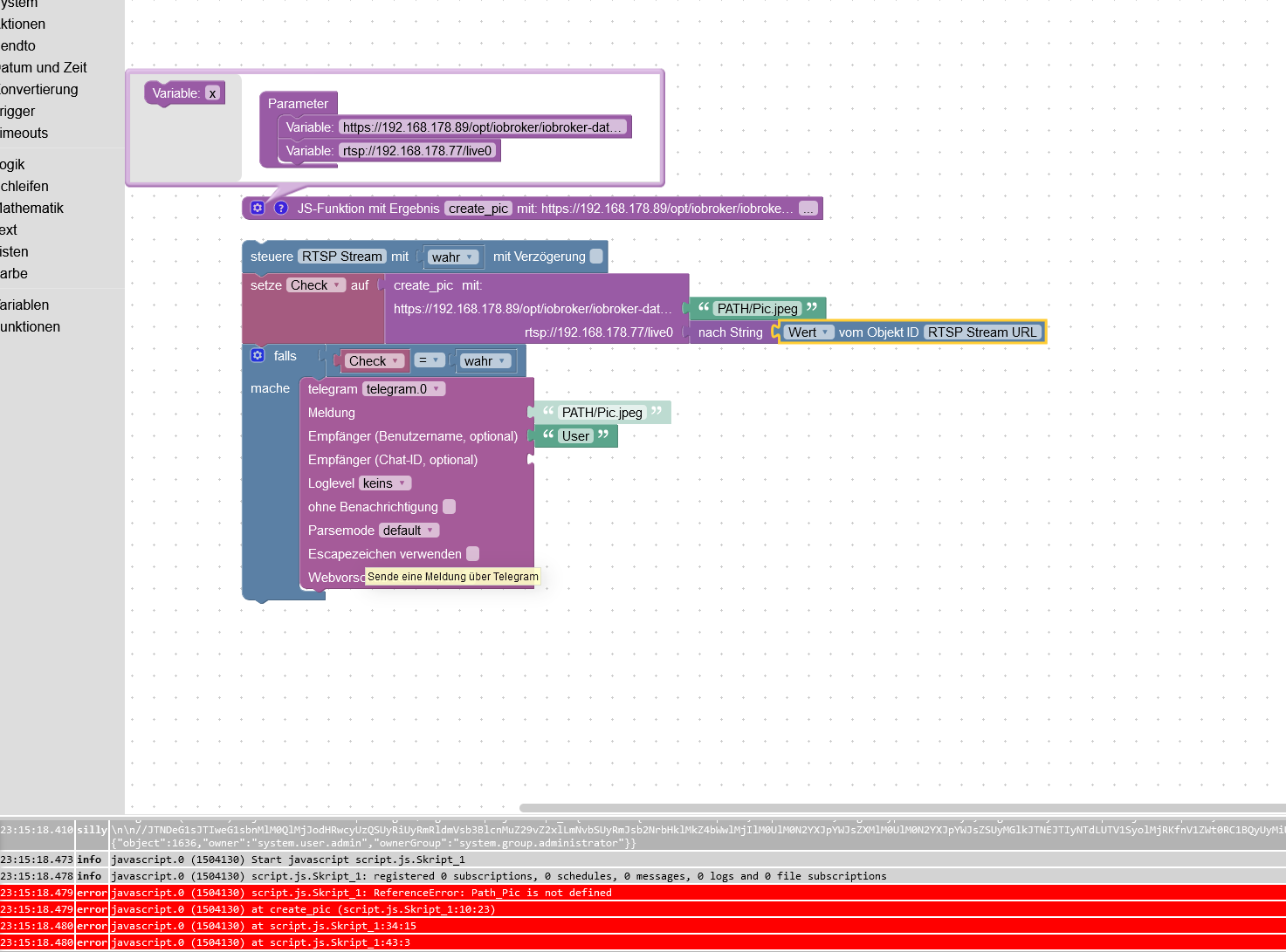Select telegram.0 instance dropdown
The image size is (1286, 952).
403,389
